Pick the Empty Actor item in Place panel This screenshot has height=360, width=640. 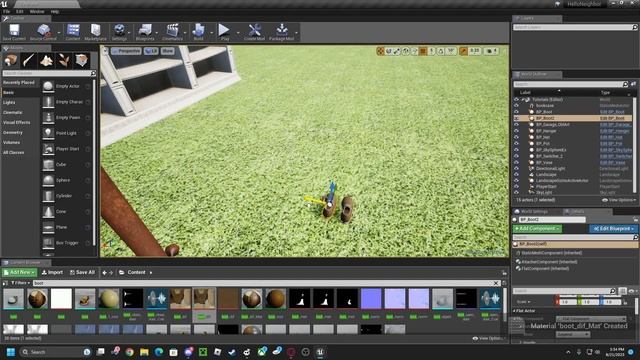pyautogui.click(x=67, y=86)
